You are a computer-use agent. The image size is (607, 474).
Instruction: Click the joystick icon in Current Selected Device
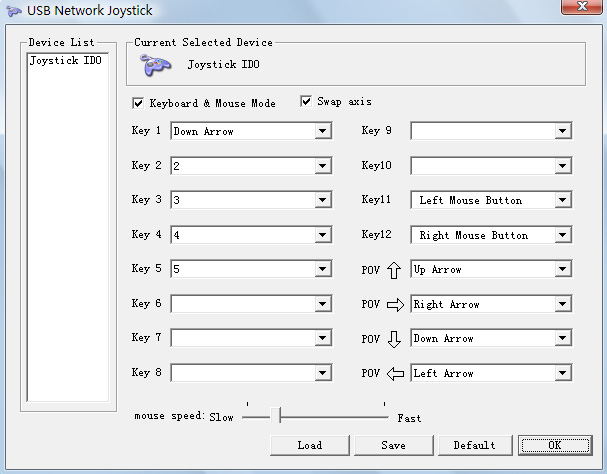155,65
